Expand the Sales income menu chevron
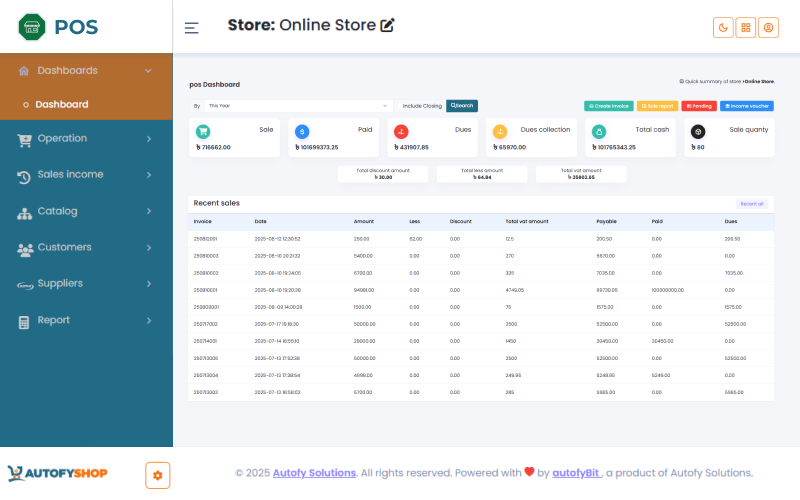This screenshot has height=500, width=800. point(149,175)
